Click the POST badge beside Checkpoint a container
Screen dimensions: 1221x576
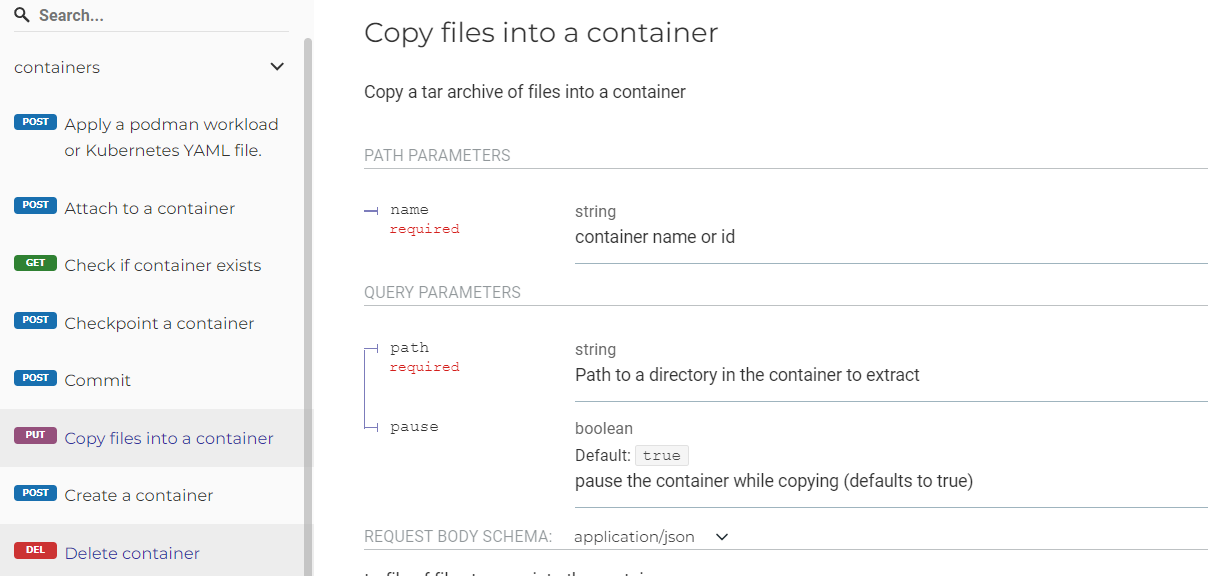click(35, 320)
